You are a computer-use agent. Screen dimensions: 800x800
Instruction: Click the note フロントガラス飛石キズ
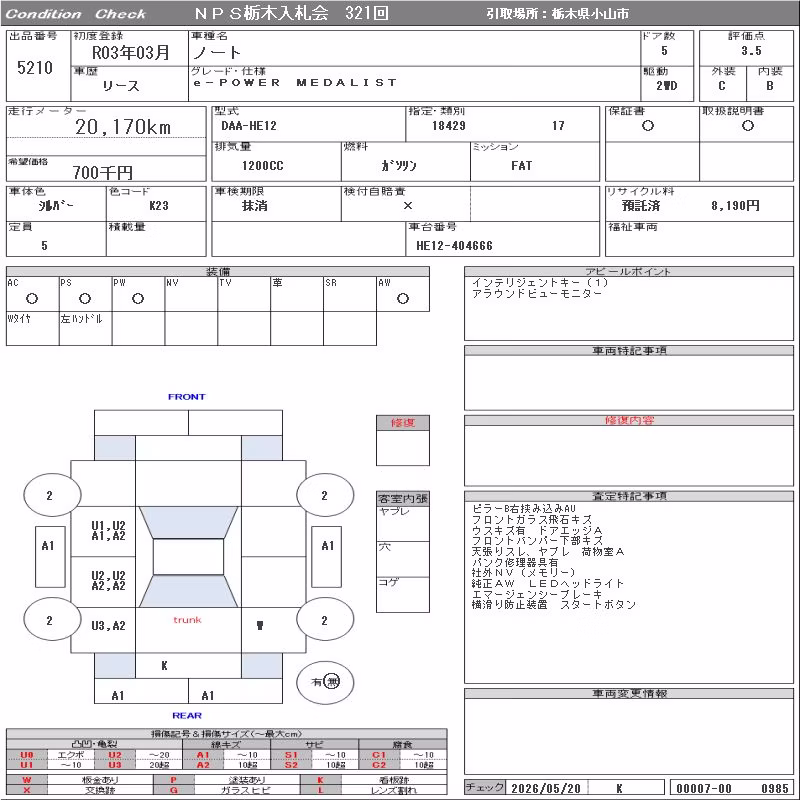tap(532, 519)
